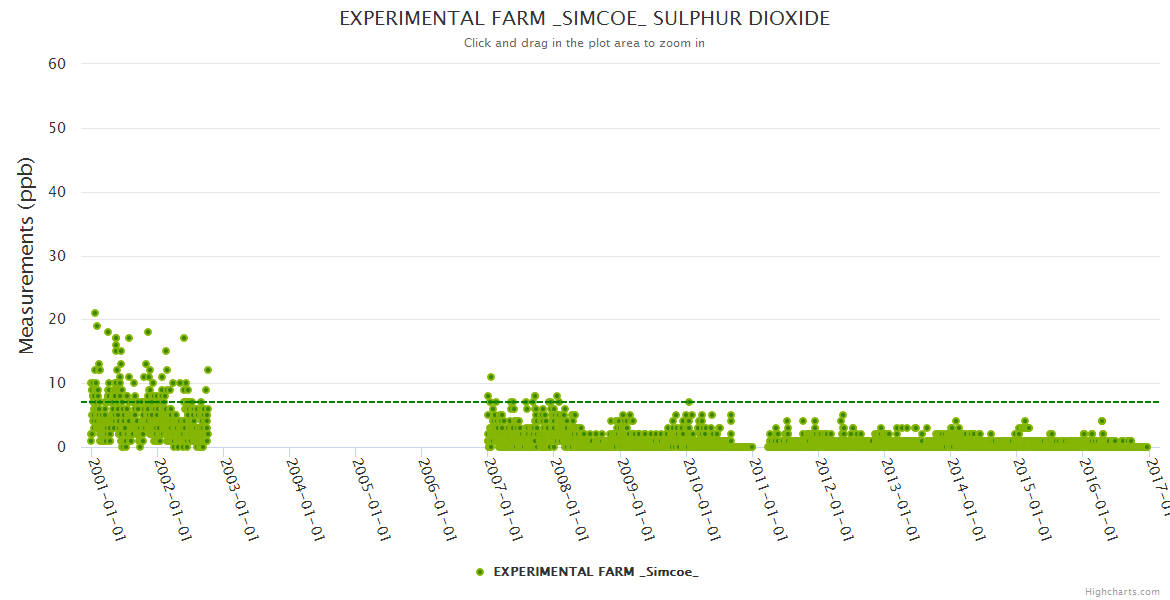Click the 10 y-axis tick label
Viewport: 1170px width, 600px height.
(57, 383)
